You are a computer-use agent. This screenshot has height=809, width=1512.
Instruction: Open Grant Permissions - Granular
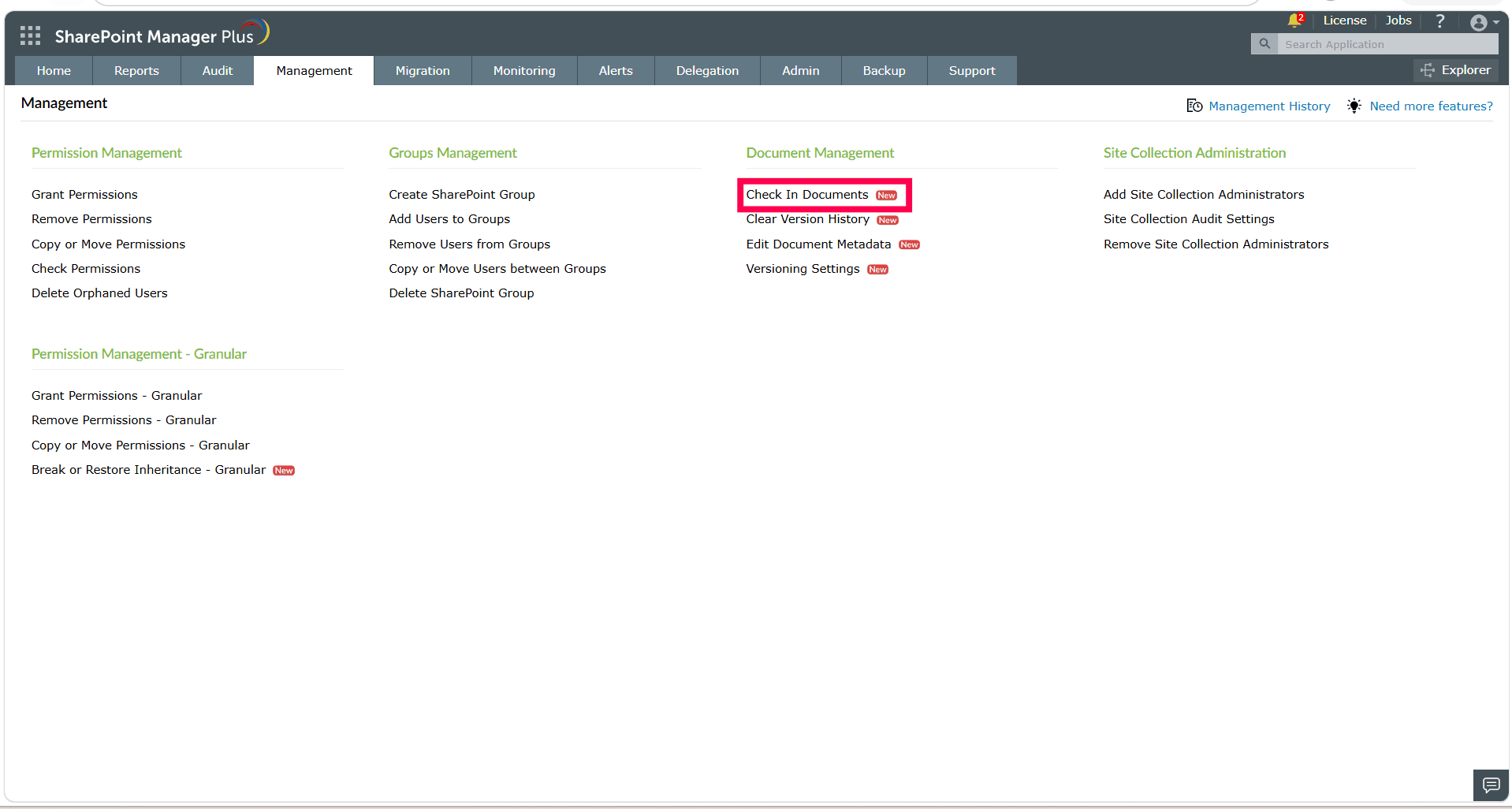pos(117,396)
